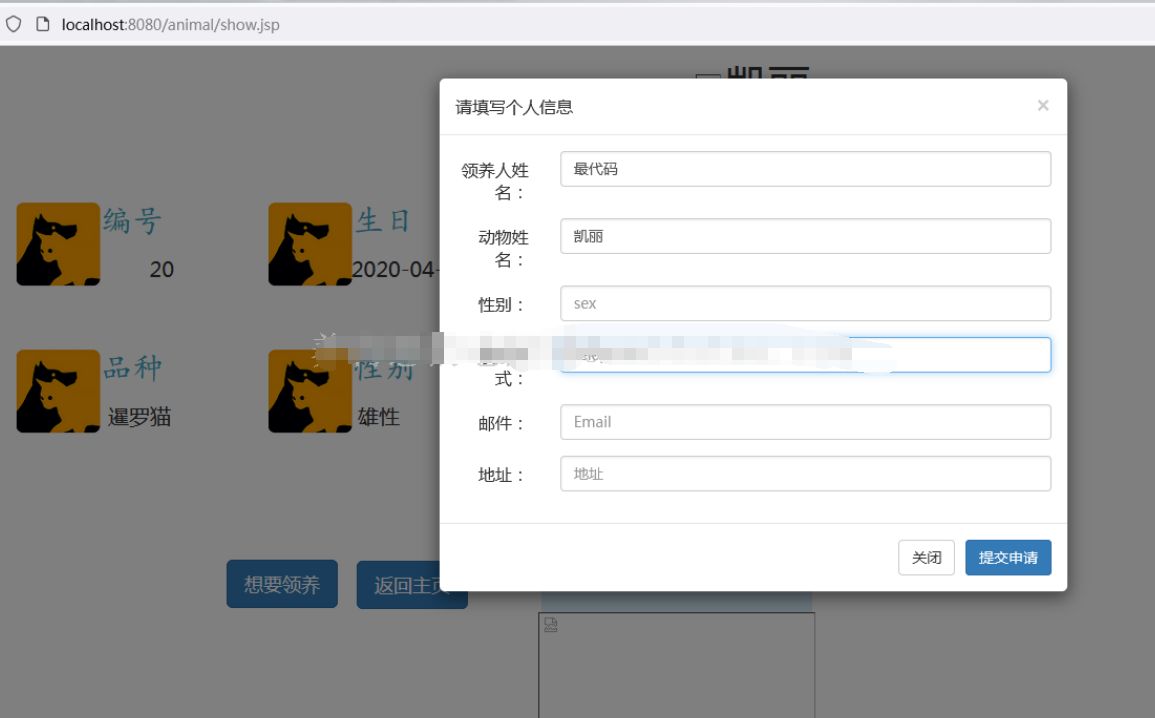
Task: Click the browser URL address text
Action: (170, 24)
